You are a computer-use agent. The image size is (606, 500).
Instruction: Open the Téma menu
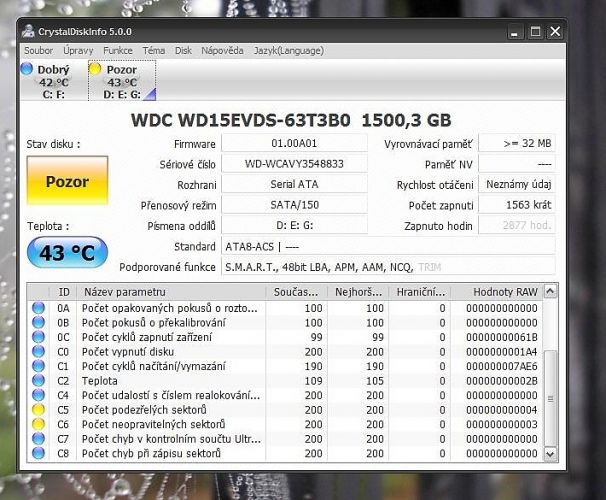[154, 51]
